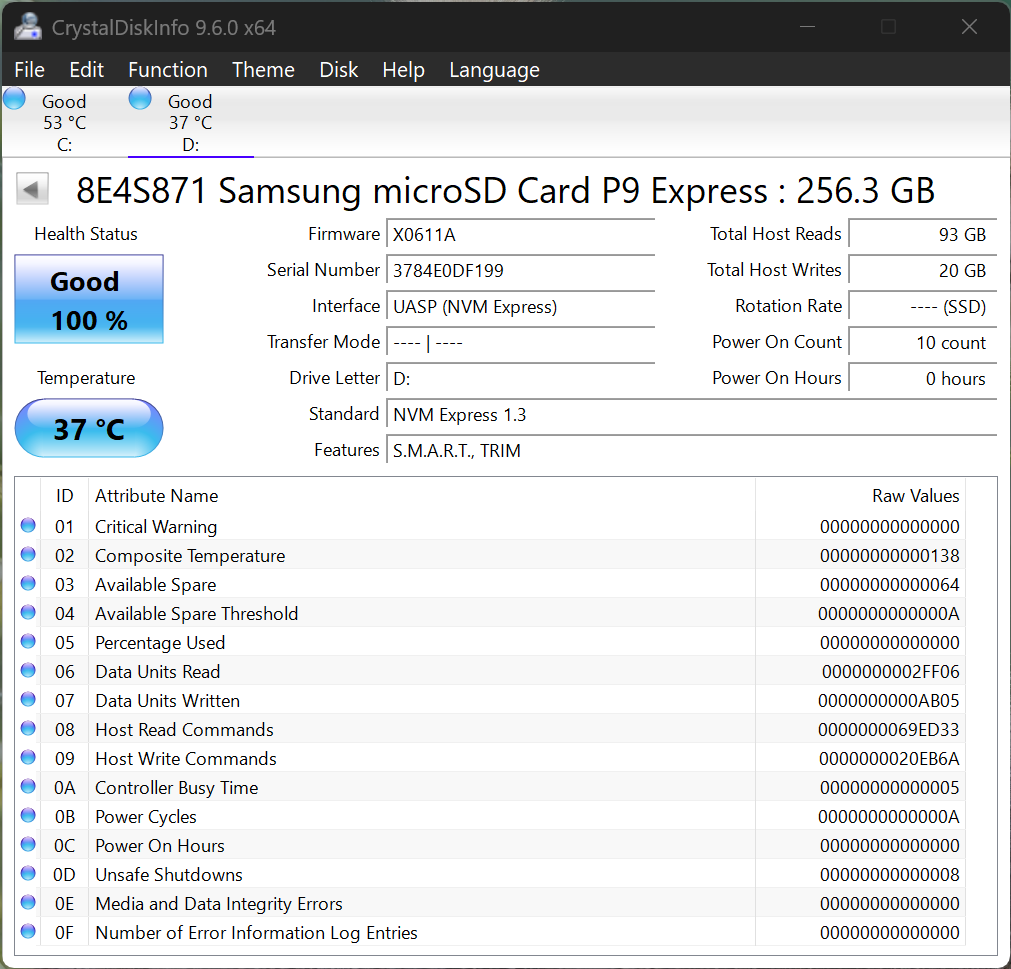Open the Theme menu
The image size is (1011, 969).
(x=263, y=70)
